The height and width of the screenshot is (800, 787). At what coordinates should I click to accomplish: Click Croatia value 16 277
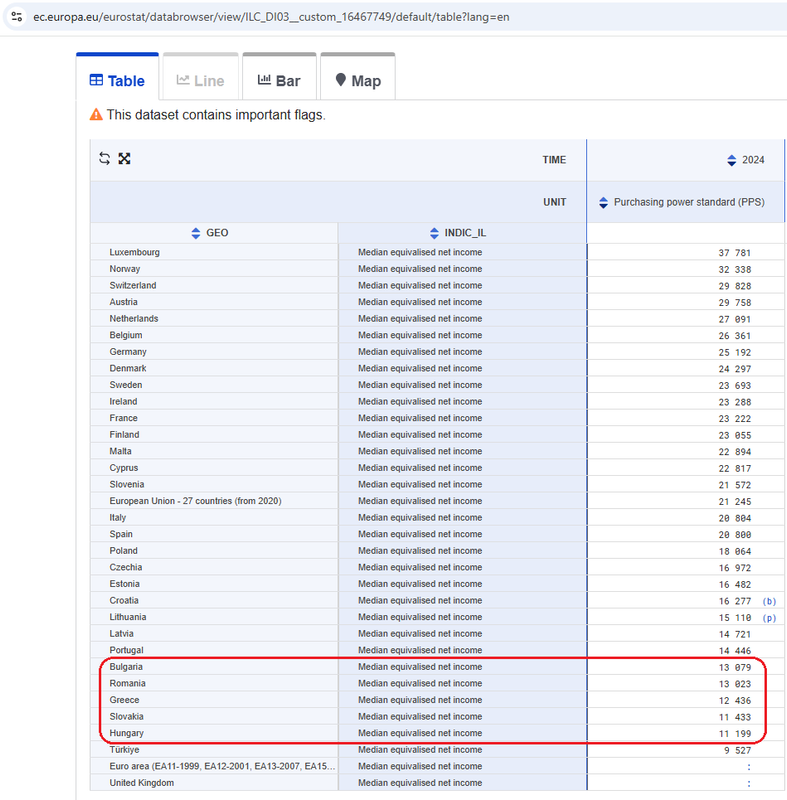[735, 601]
